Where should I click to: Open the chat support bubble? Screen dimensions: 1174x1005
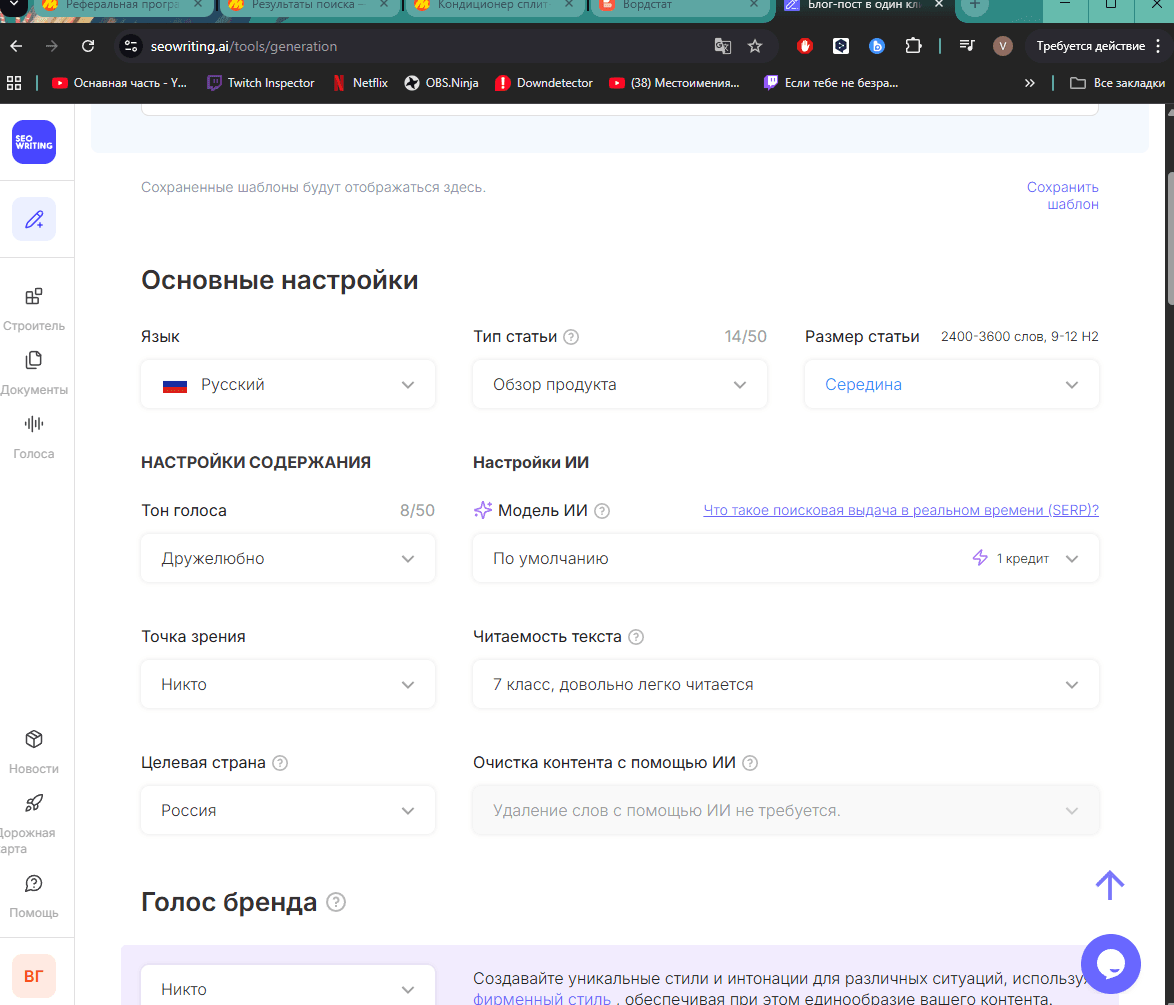pyautogui.click(x=1110, y=964)
